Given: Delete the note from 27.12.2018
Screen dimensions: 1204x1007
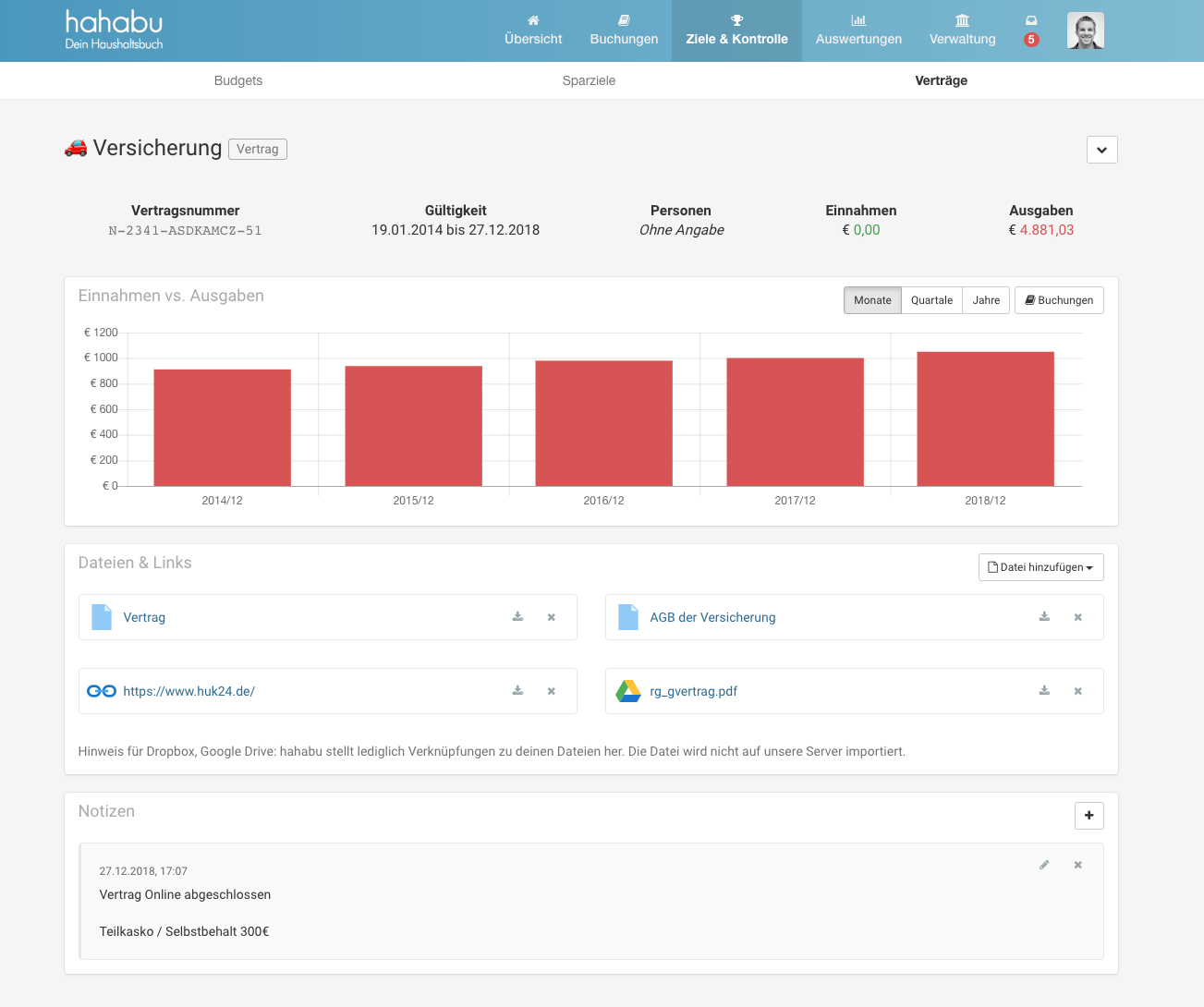Looking at the screenshot, I should coord(1077,865).
